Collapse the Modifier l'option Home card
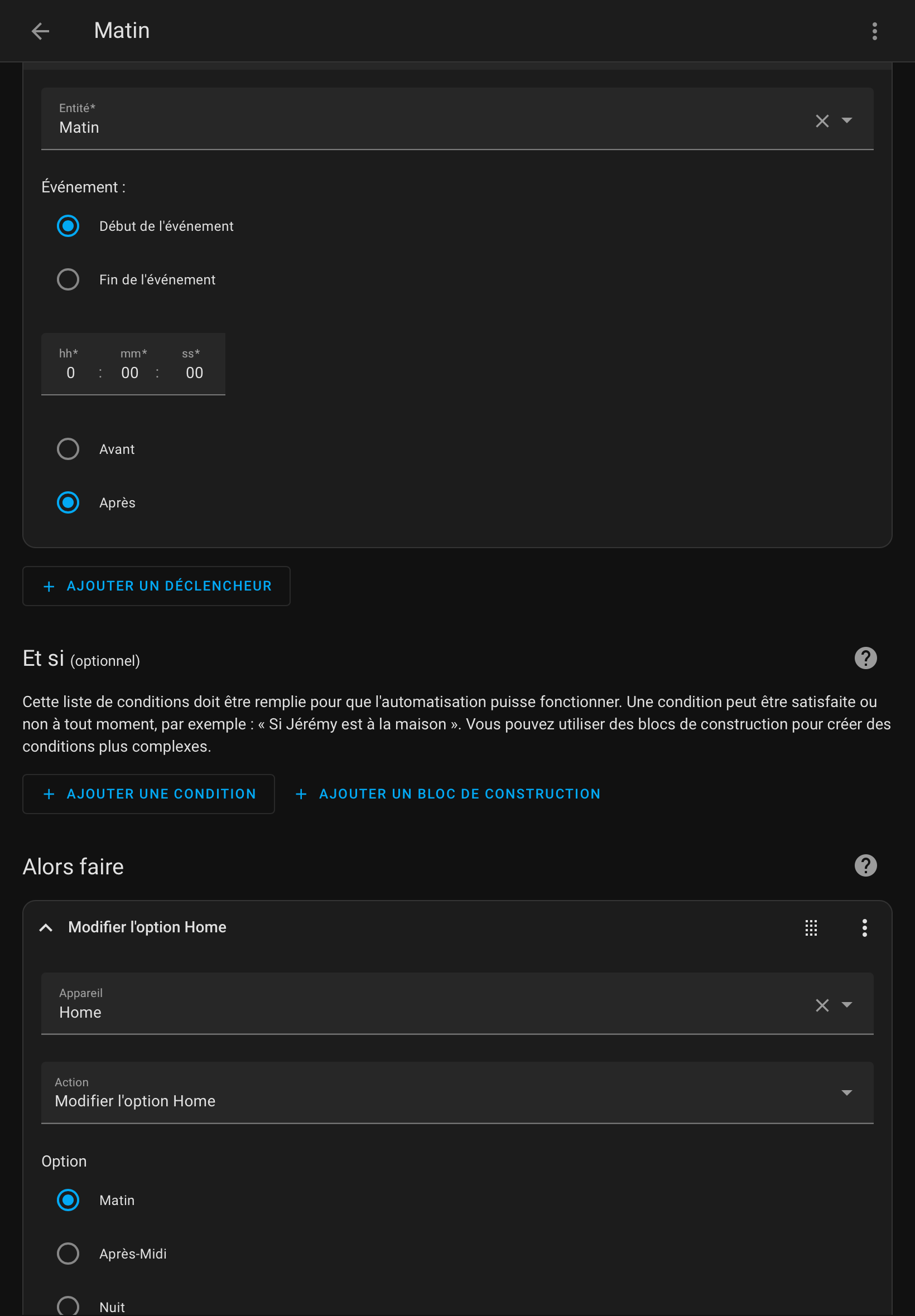 [x=46, y=927]
